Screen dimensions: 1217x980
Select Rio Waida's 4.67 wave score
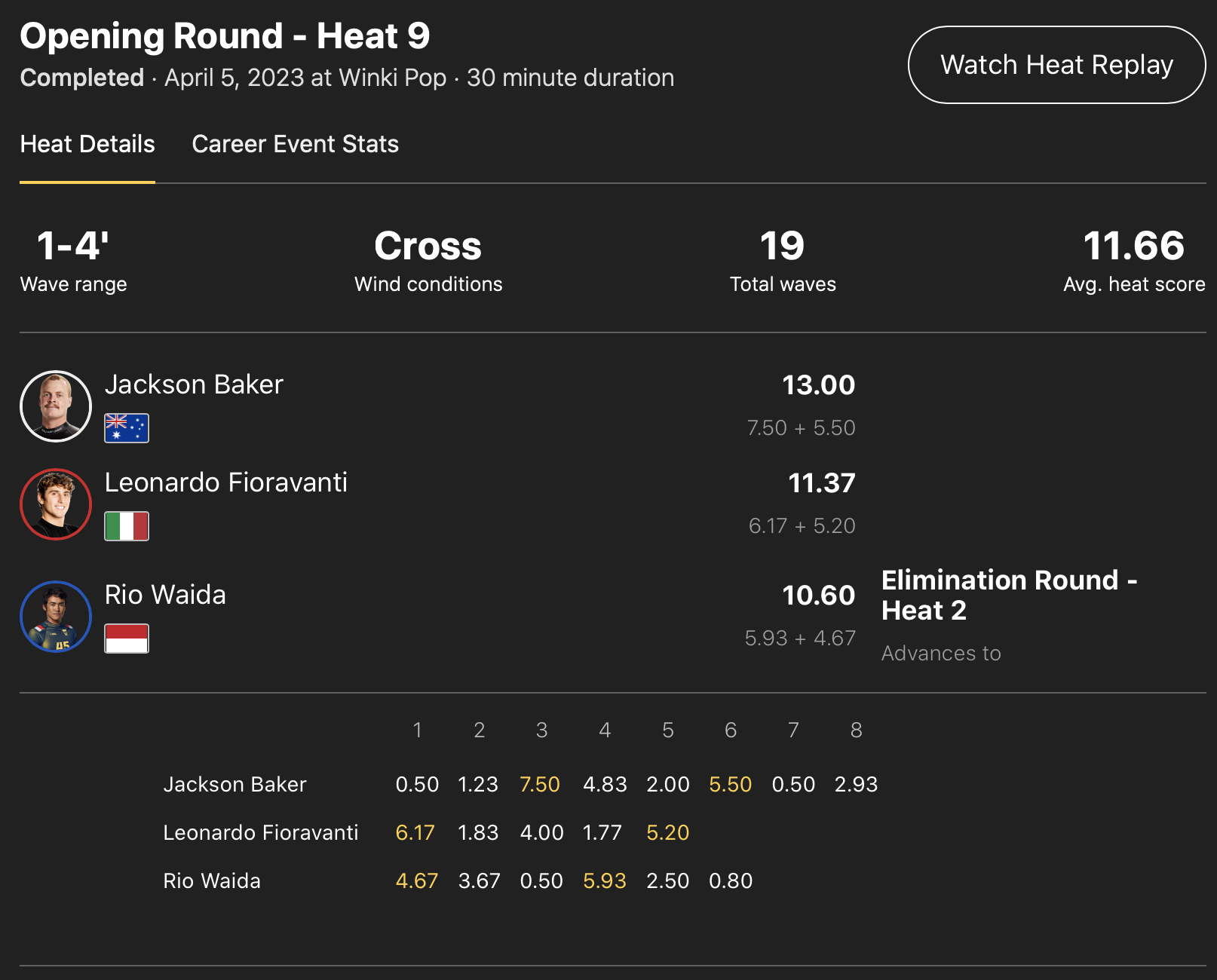point(416,881)
